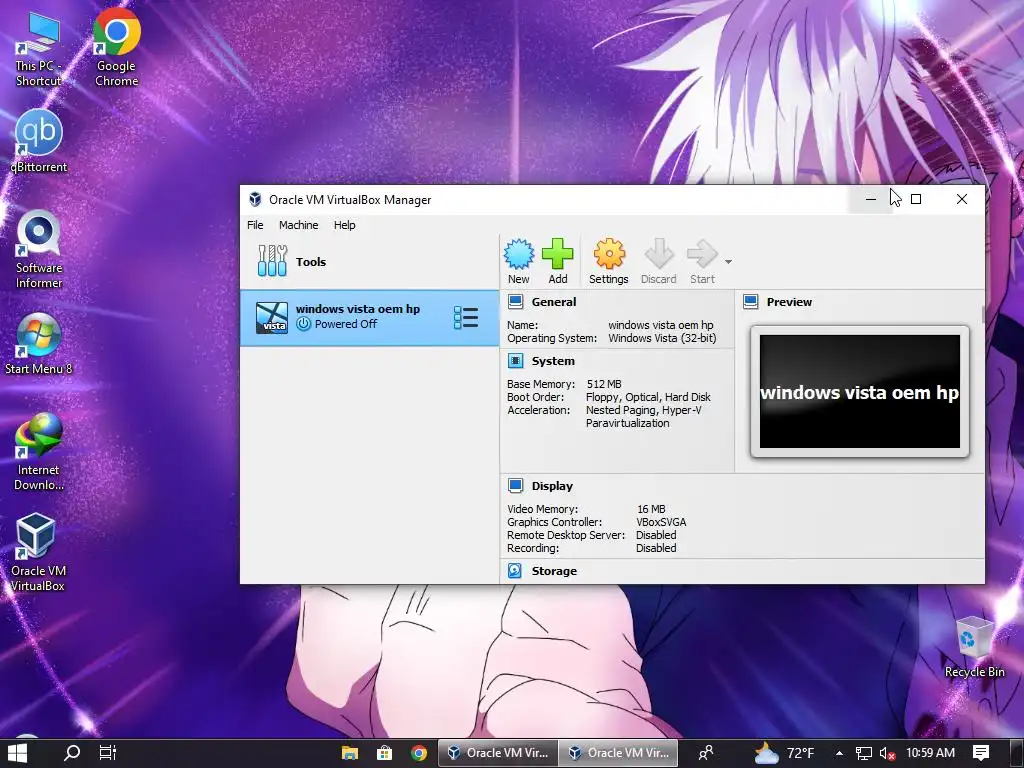
Task: Click the Display section screen icon
Action: pyautogui.click(x=515, y=486)
